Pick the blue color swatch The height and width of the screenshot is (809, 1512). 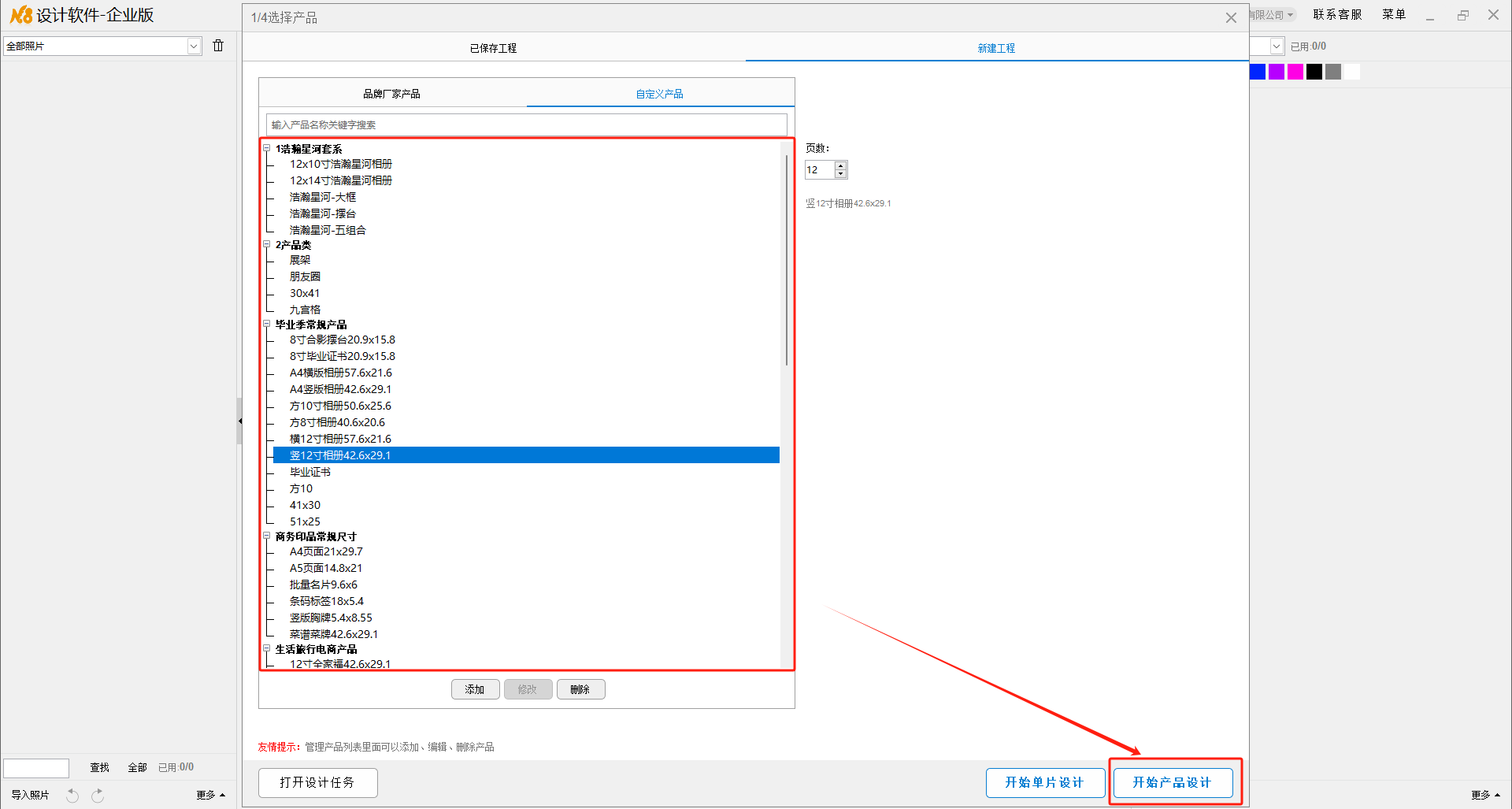coord(1258,72)
